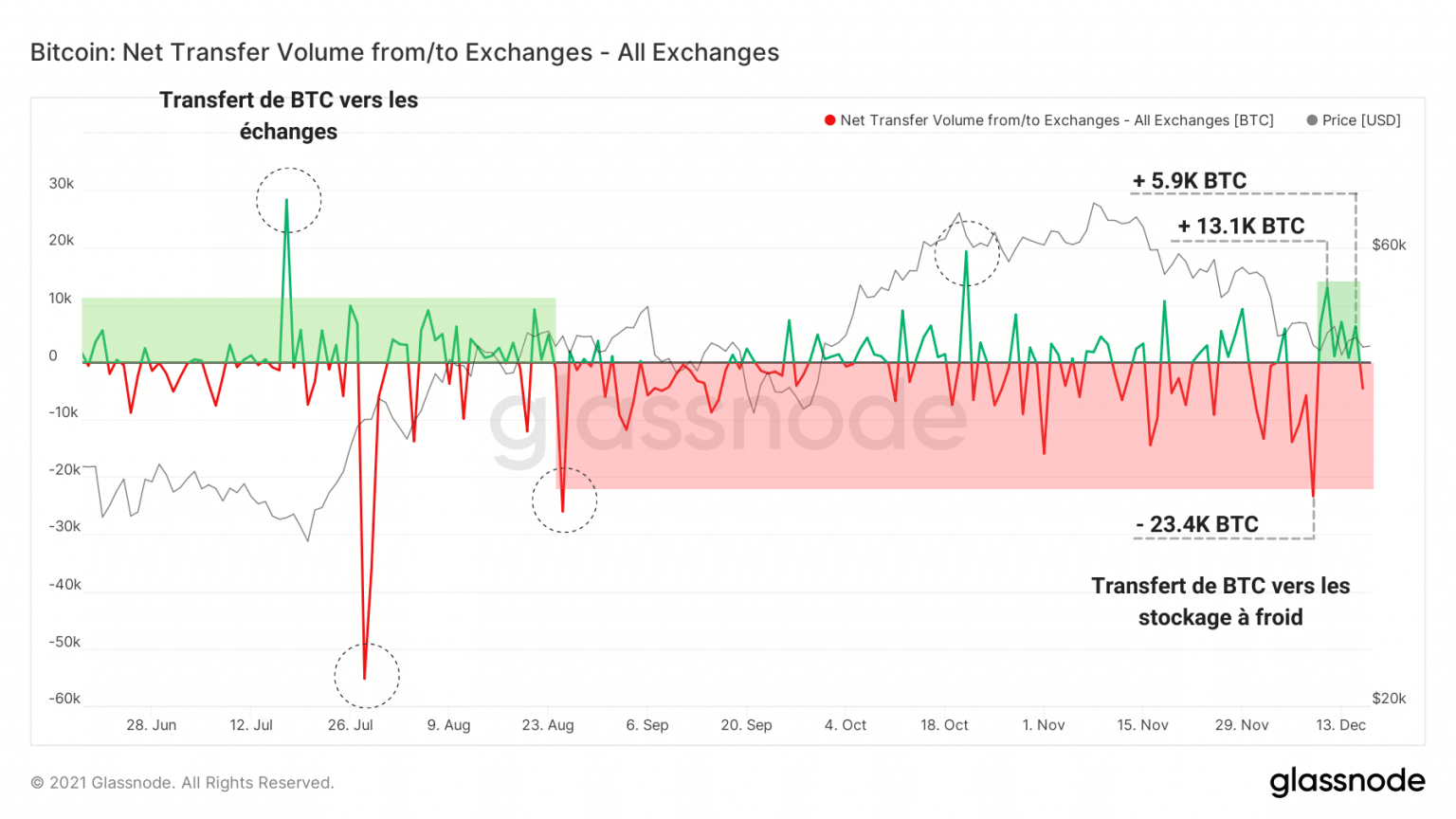
Task: Click the 13. Dec date on x-axis
Action: (1340, 725)
